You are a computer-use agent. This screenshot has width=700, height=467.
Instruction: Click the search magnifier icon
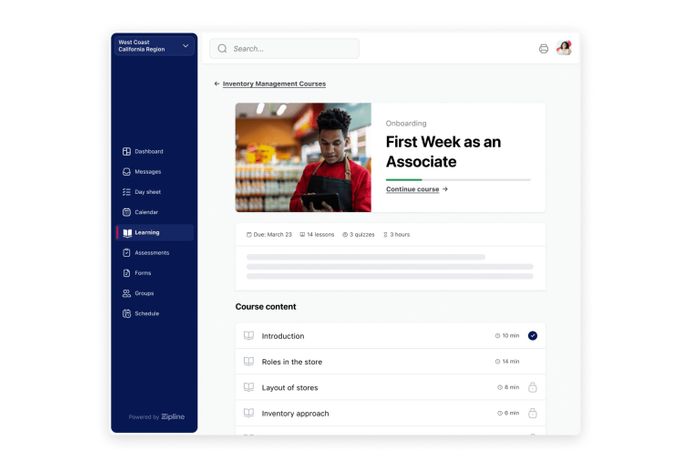click(x=222, y=49)
